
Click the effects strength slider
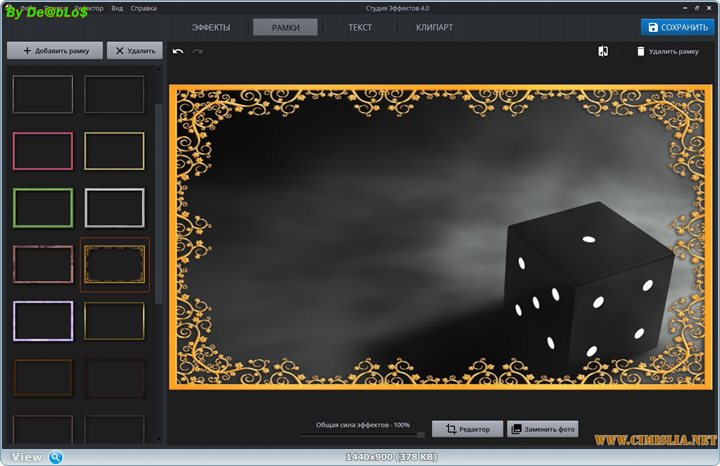(364, 434)
